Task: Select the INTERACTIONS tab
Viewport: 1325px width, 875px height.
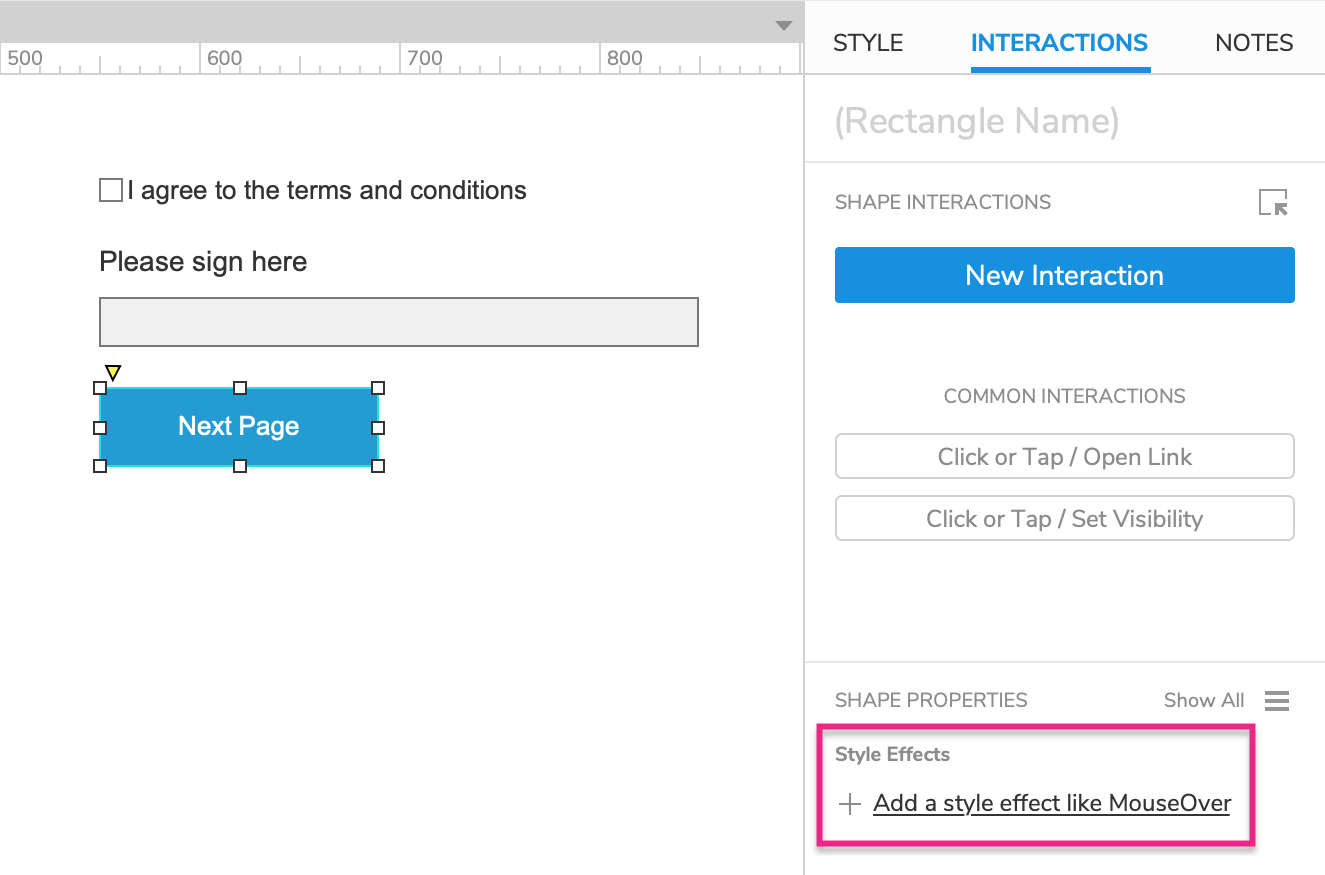Action: click(1059, 43)
